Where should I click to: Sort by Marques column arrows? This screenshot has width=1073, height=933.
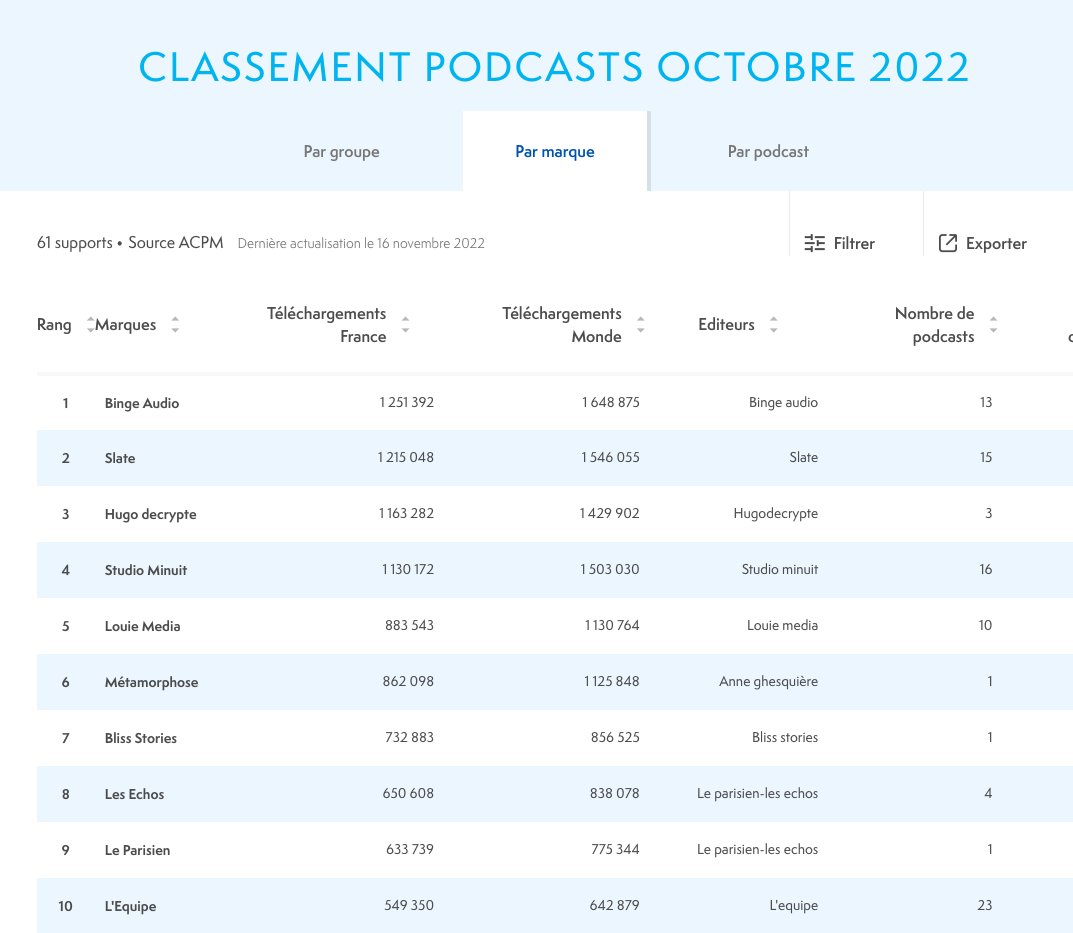coord(175,324)
